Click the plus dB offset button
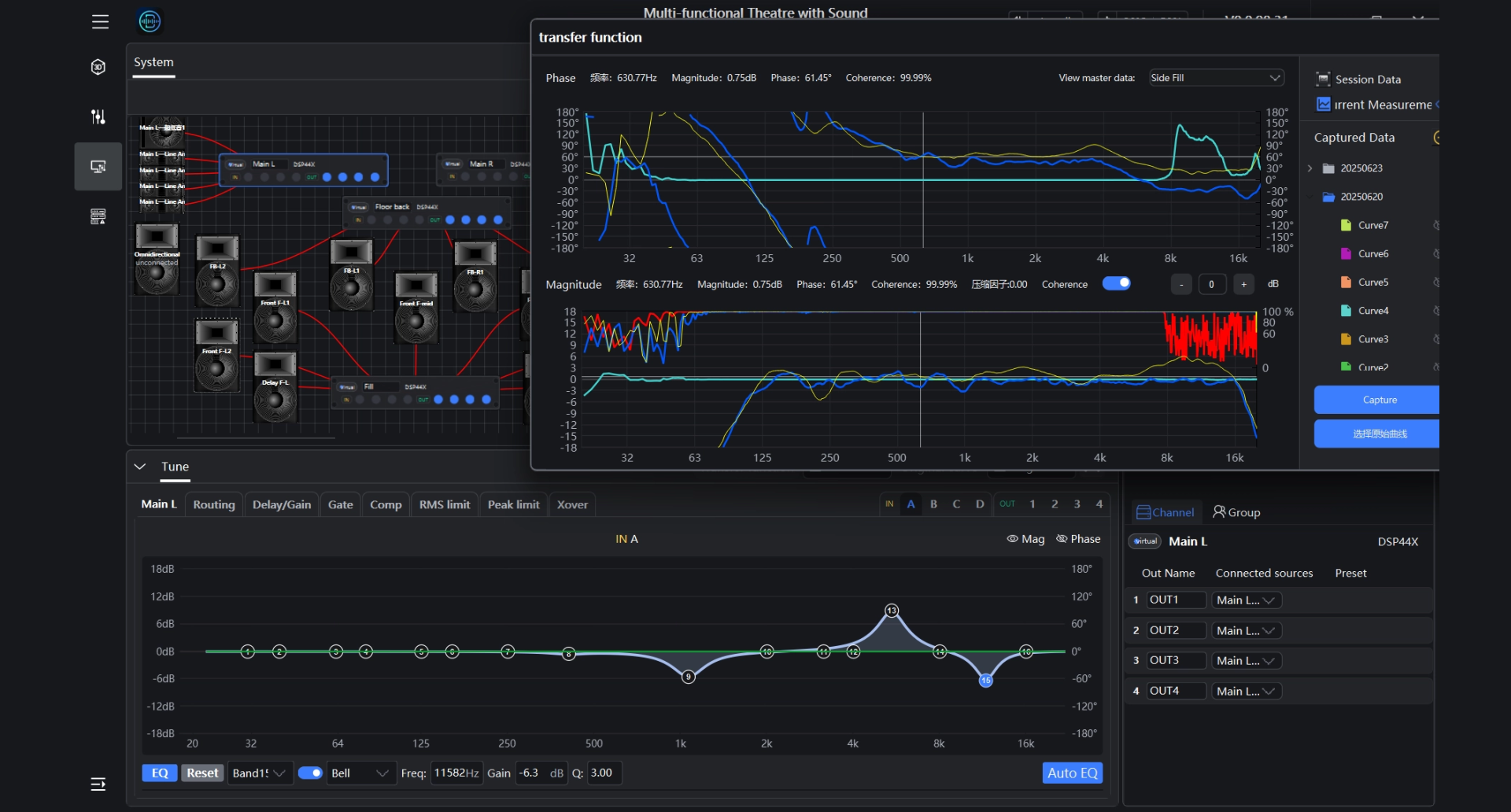 pyautogui.click(x=1243, y=284)
